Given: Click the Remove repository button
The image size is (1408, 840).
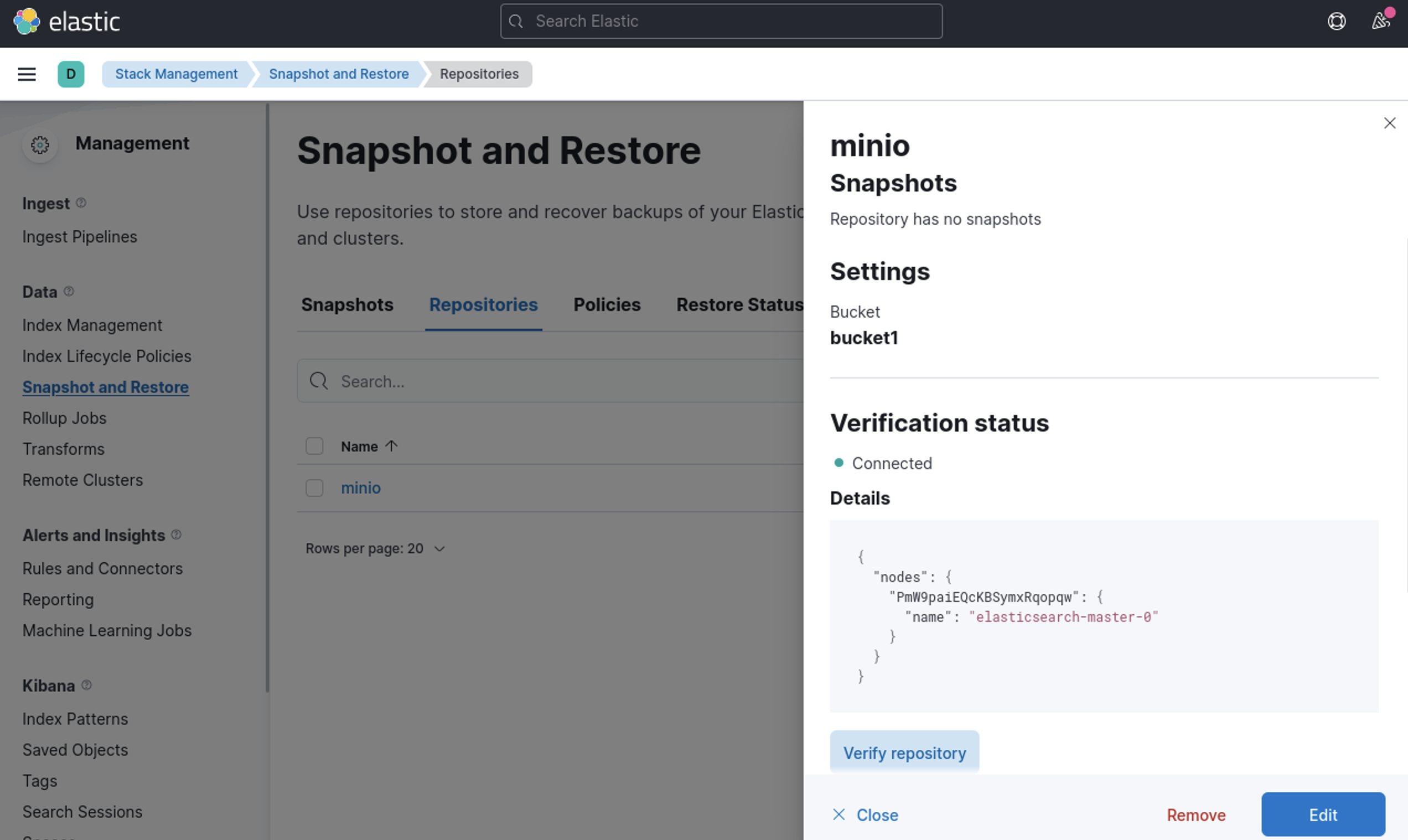Looking at the screenshot, I should point(1195,815).
